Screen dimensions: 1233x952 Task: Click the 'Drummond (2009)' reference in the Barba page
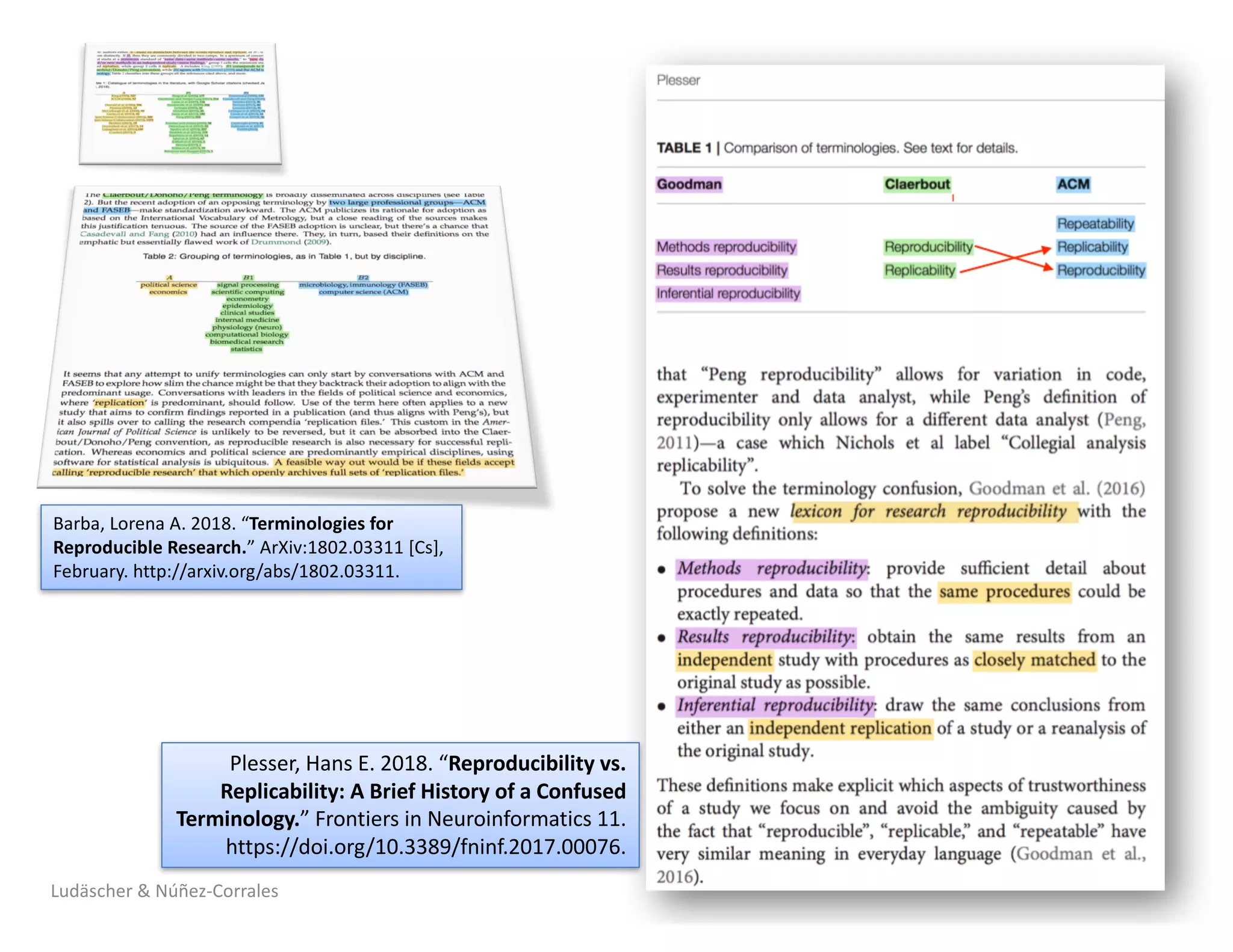click(x=291, y=242)
